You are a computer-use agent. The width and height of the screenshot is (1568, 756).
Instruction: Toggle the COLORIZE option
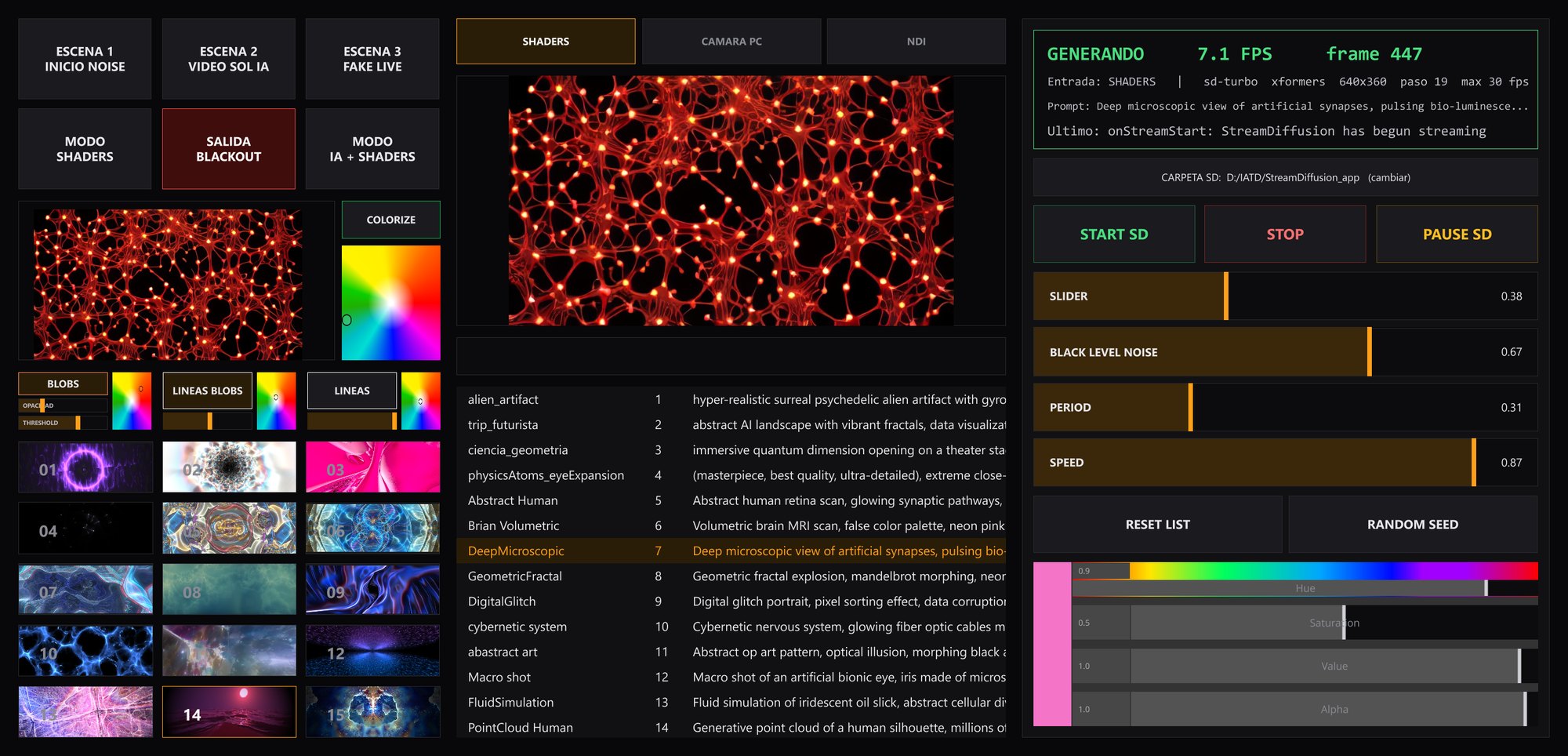click(x=390, y=220)
